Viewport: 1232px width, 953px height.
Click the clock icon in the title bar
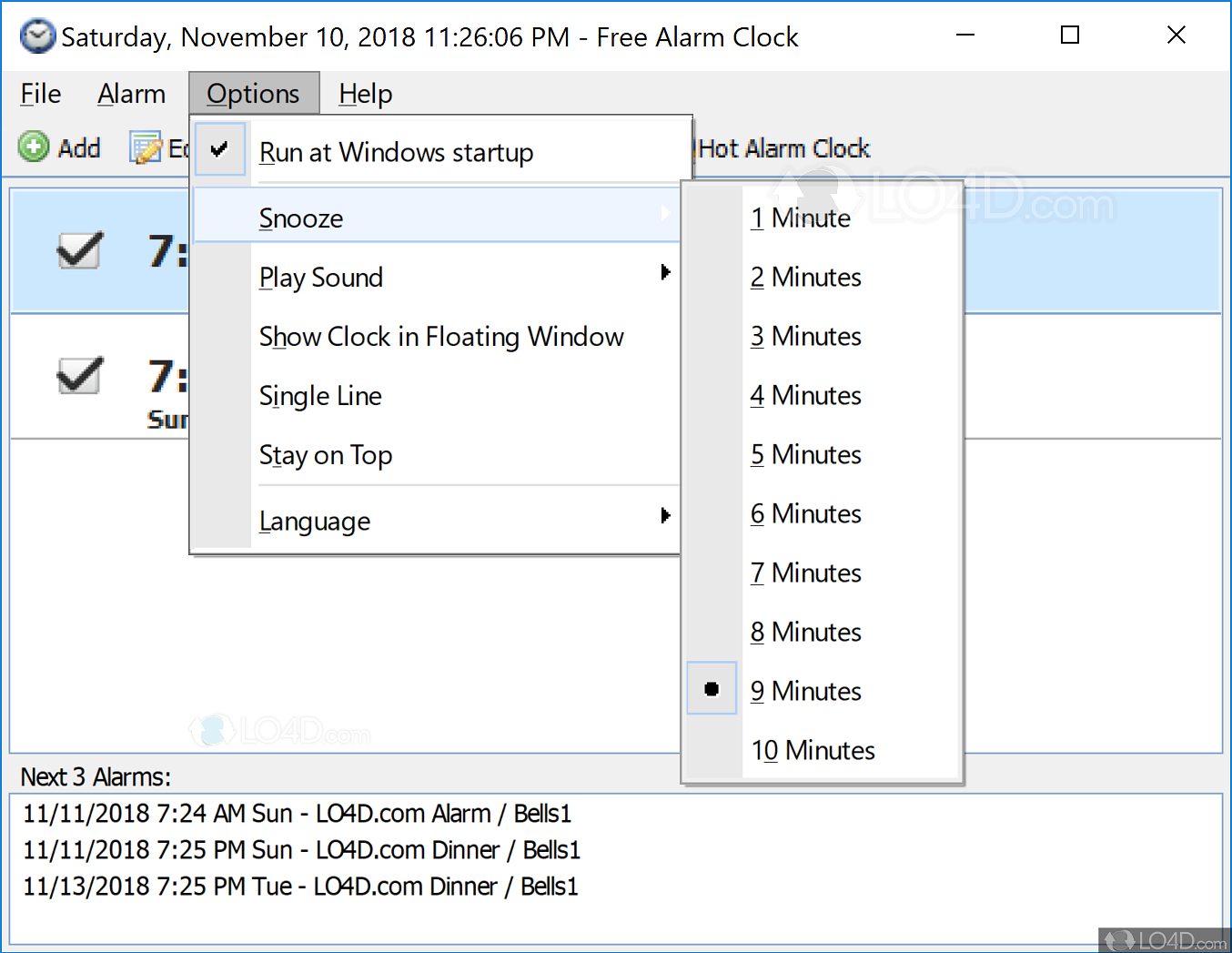coord(37,36)
